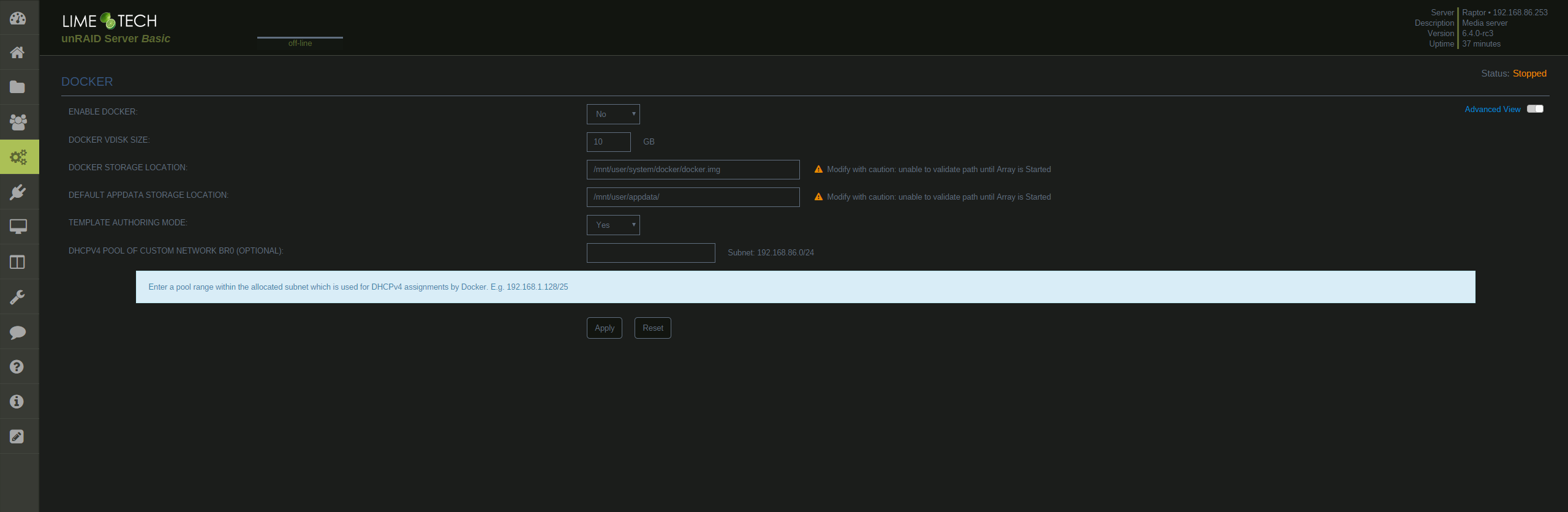Open the columns layout icon in sidebar
Viewport: 1568px width, 512px height.
(18, 262)
